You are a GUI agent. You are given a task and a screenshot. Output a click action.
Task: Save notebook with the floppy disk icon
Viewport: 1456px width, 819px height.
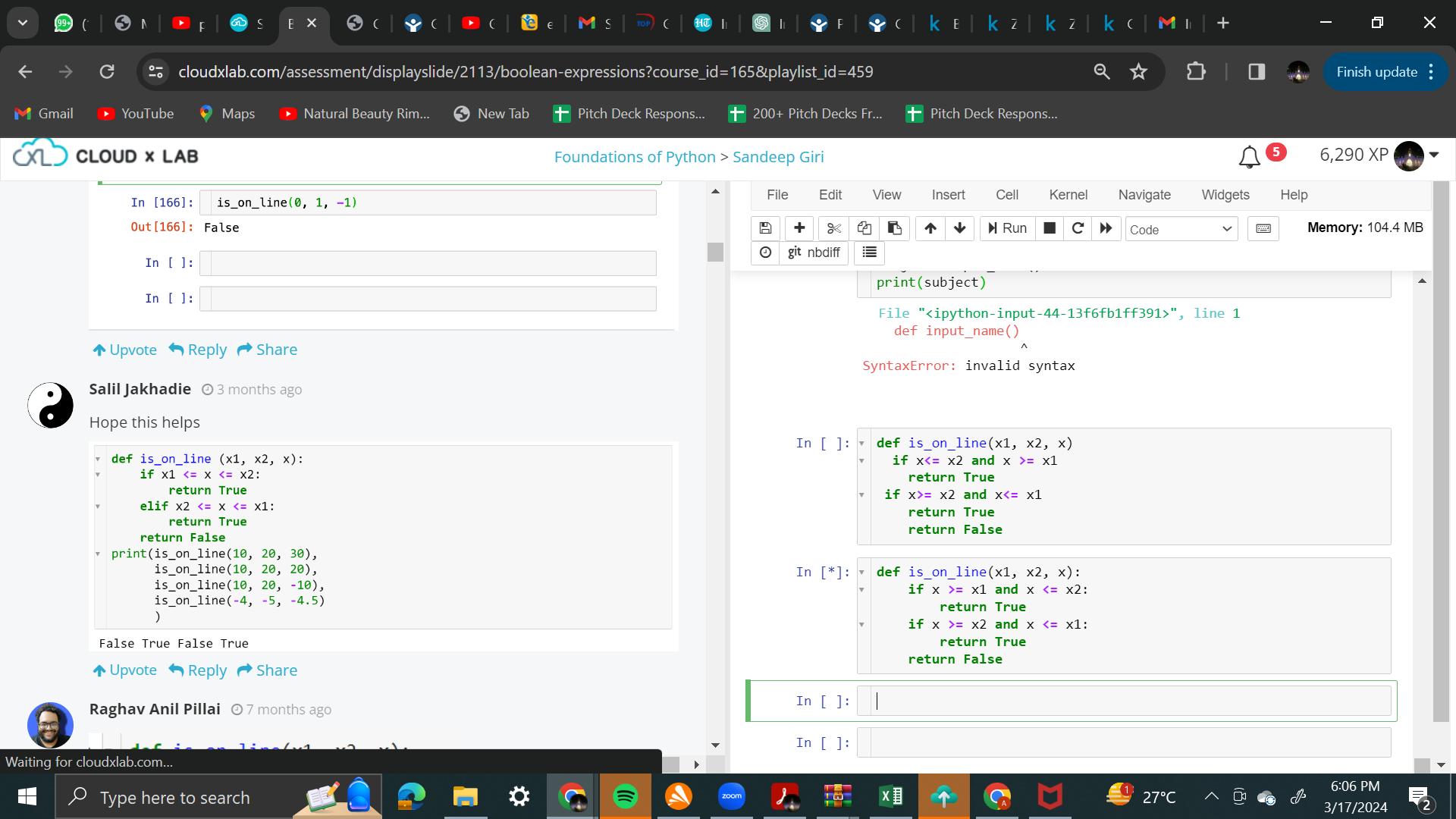coord(765,228)
